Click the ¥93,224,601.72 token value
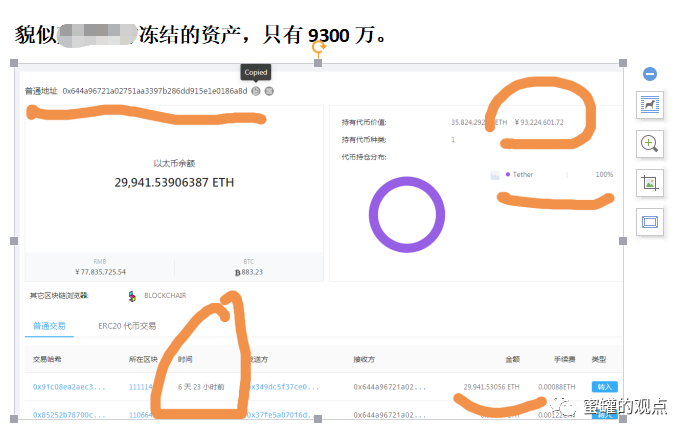The width and height of the screenshot is (690, 437). 539,122
